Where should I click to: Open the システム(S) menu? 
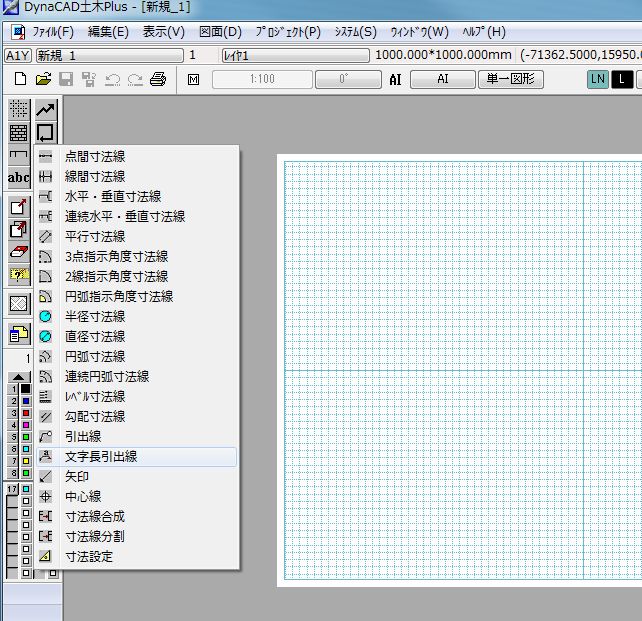tap(355, 32)
